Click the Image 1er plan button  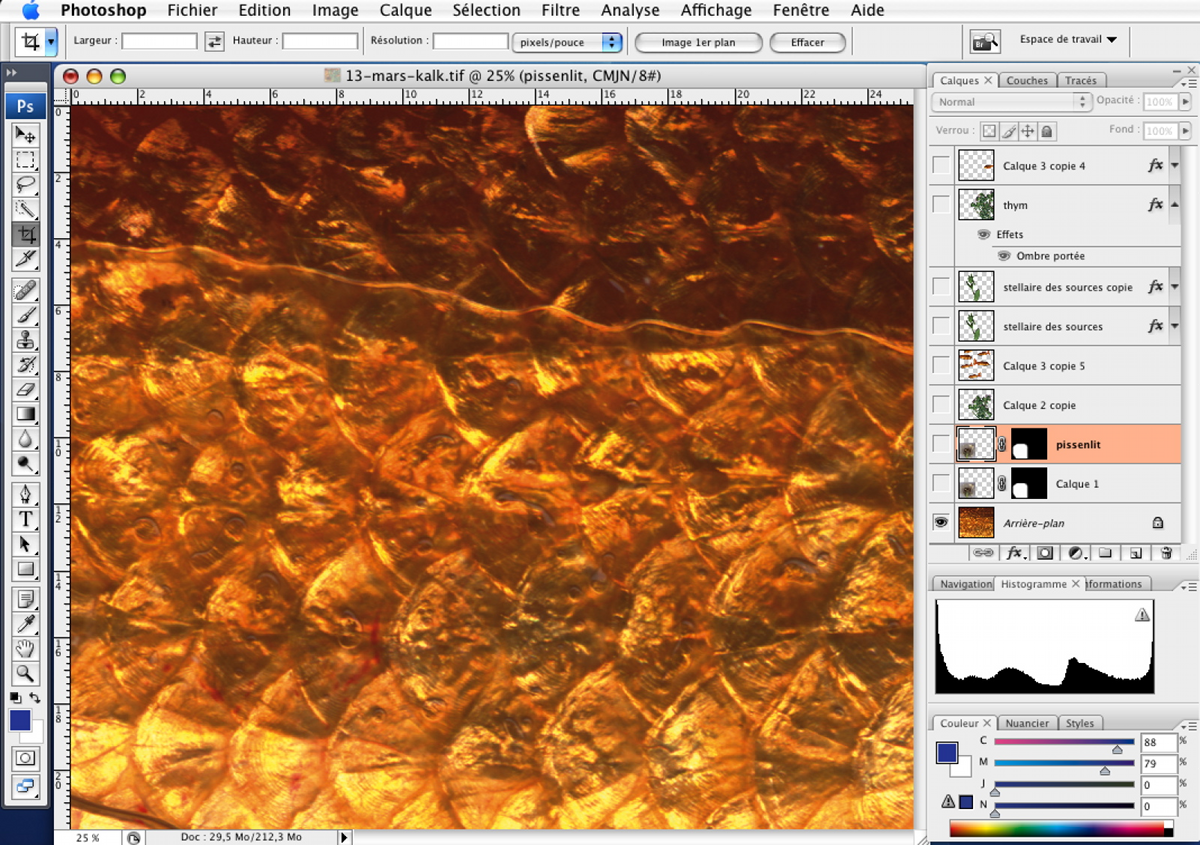(698, 43)
